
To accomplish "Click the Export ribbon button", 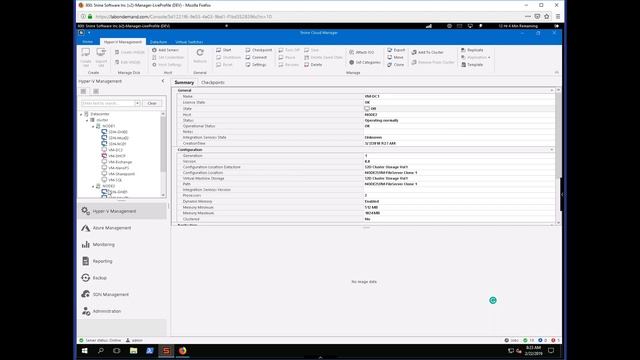I will (396, 50).
